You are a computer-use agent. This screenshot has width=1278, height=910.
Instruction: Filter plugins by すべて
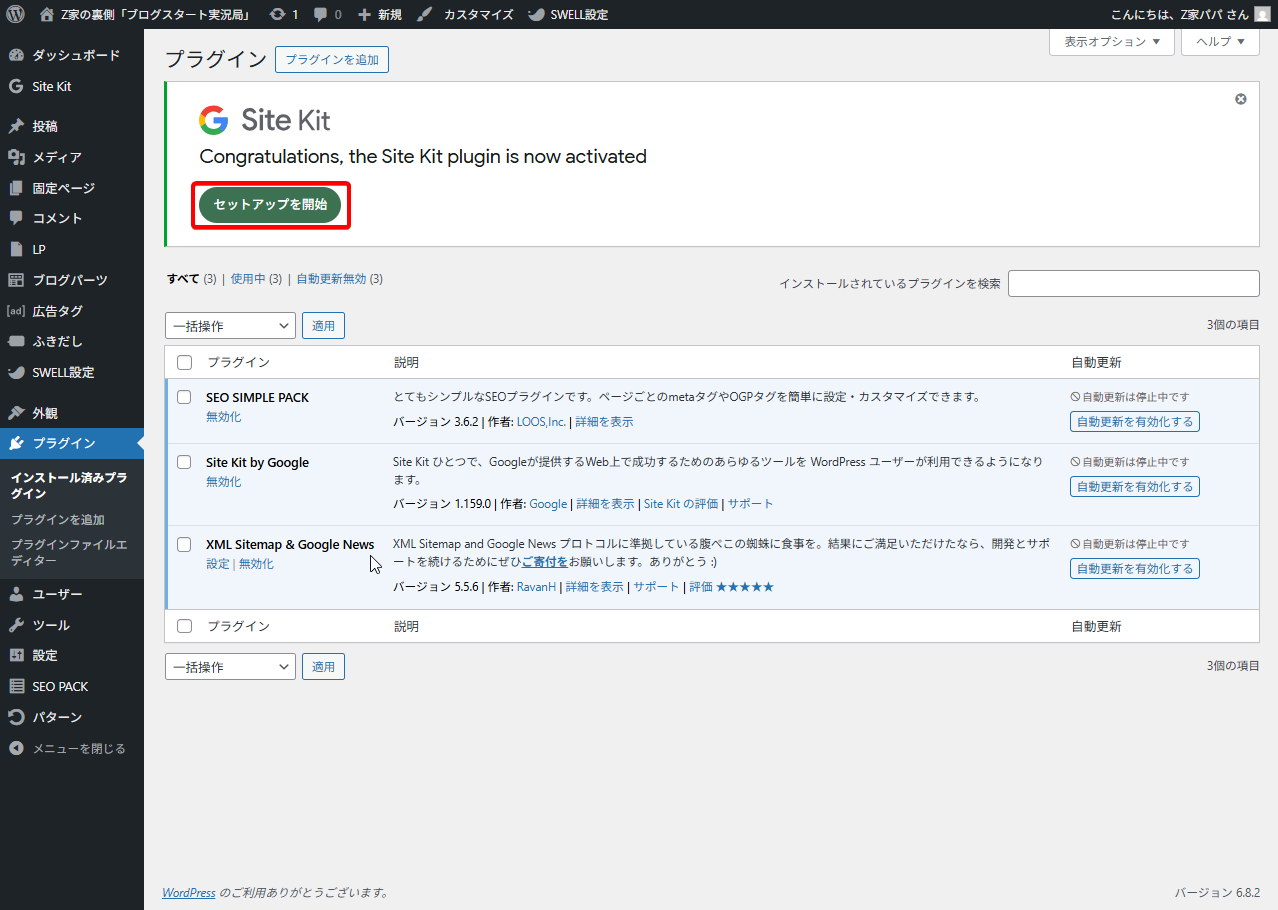coord(184,279)
